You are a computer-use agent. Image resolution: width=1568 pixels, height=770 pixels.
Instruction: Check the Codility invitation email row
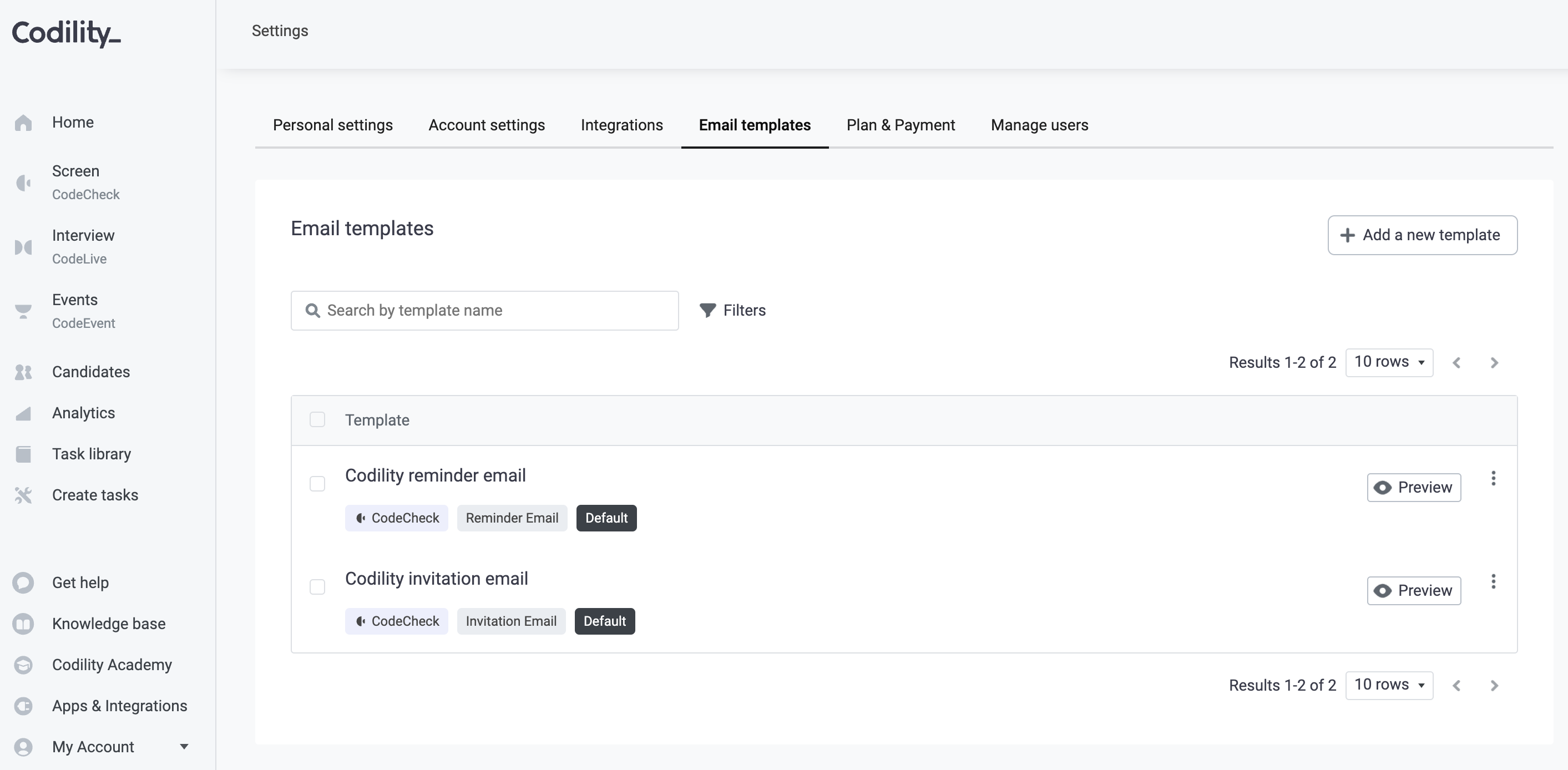click(317, 587)
